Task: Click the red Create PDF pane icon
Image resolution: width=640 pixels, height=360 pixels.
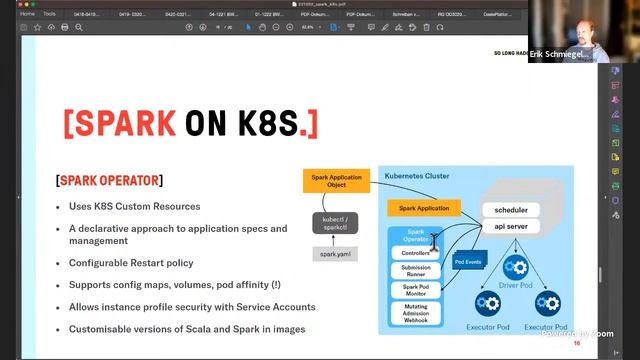Action: click(616, 85)
